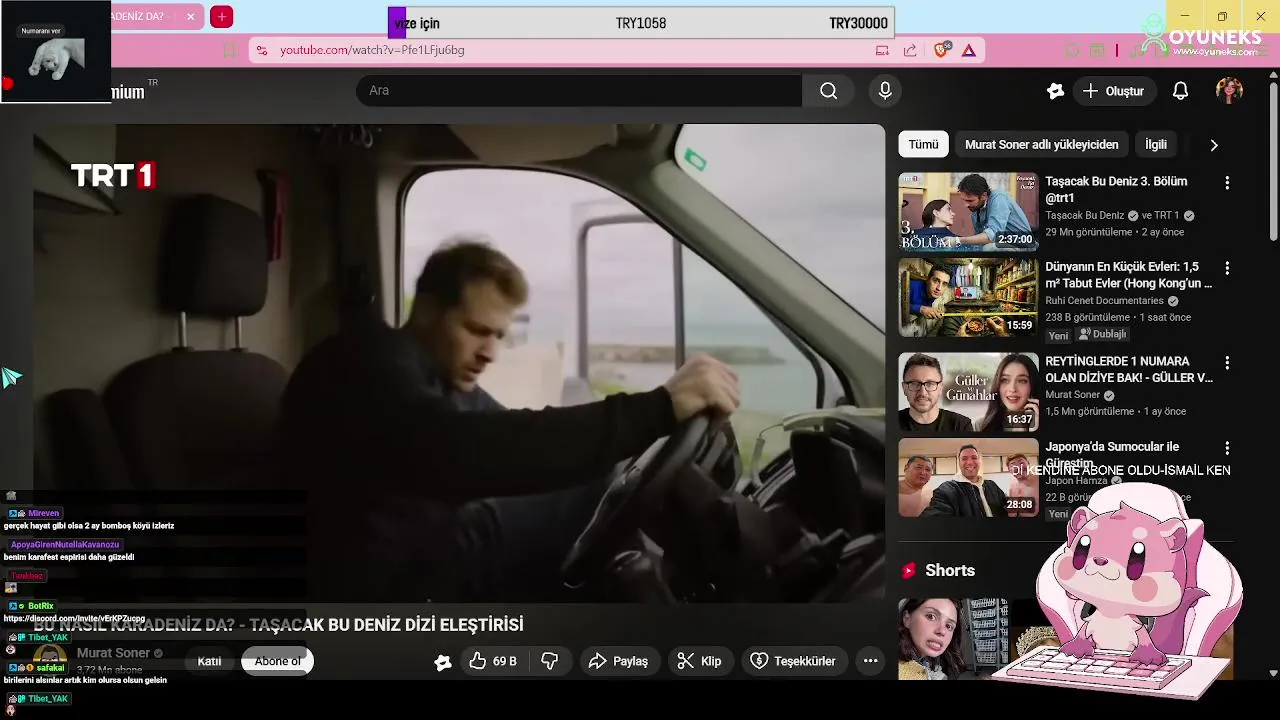Open the notifications bell
Image resolution: width=1280 pixels, height=720 pixels.
[x=1180, y=91]
